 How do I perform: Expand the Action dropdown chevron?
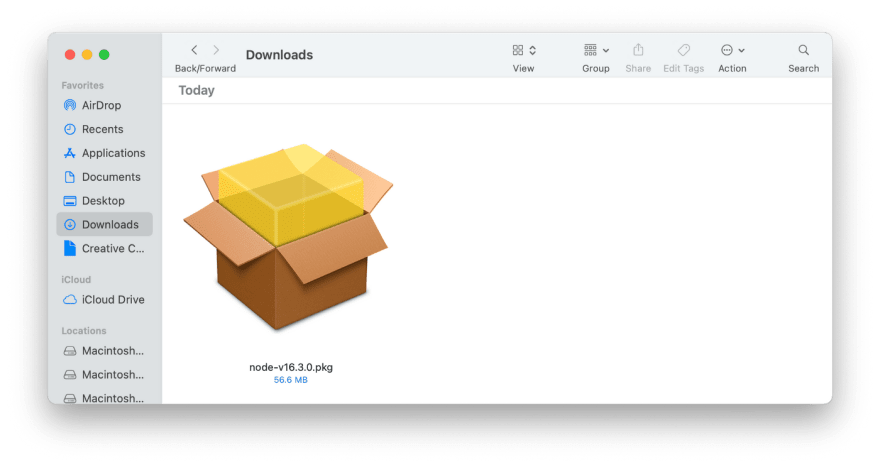pos(741,51)
